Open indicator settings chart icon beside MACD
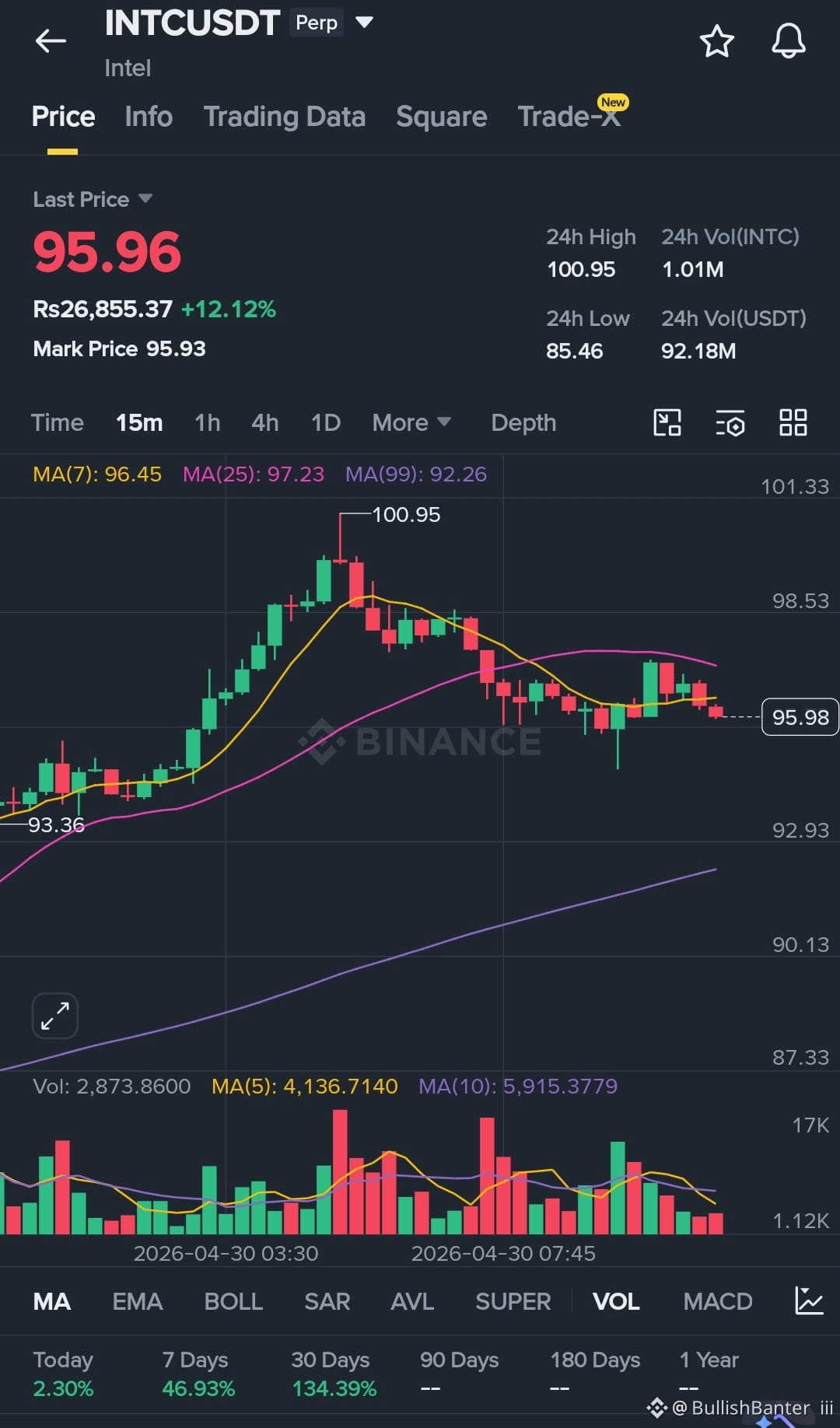Image resolution: width=840 pixels, height=1428 pixels. [x=809, y=1300]
